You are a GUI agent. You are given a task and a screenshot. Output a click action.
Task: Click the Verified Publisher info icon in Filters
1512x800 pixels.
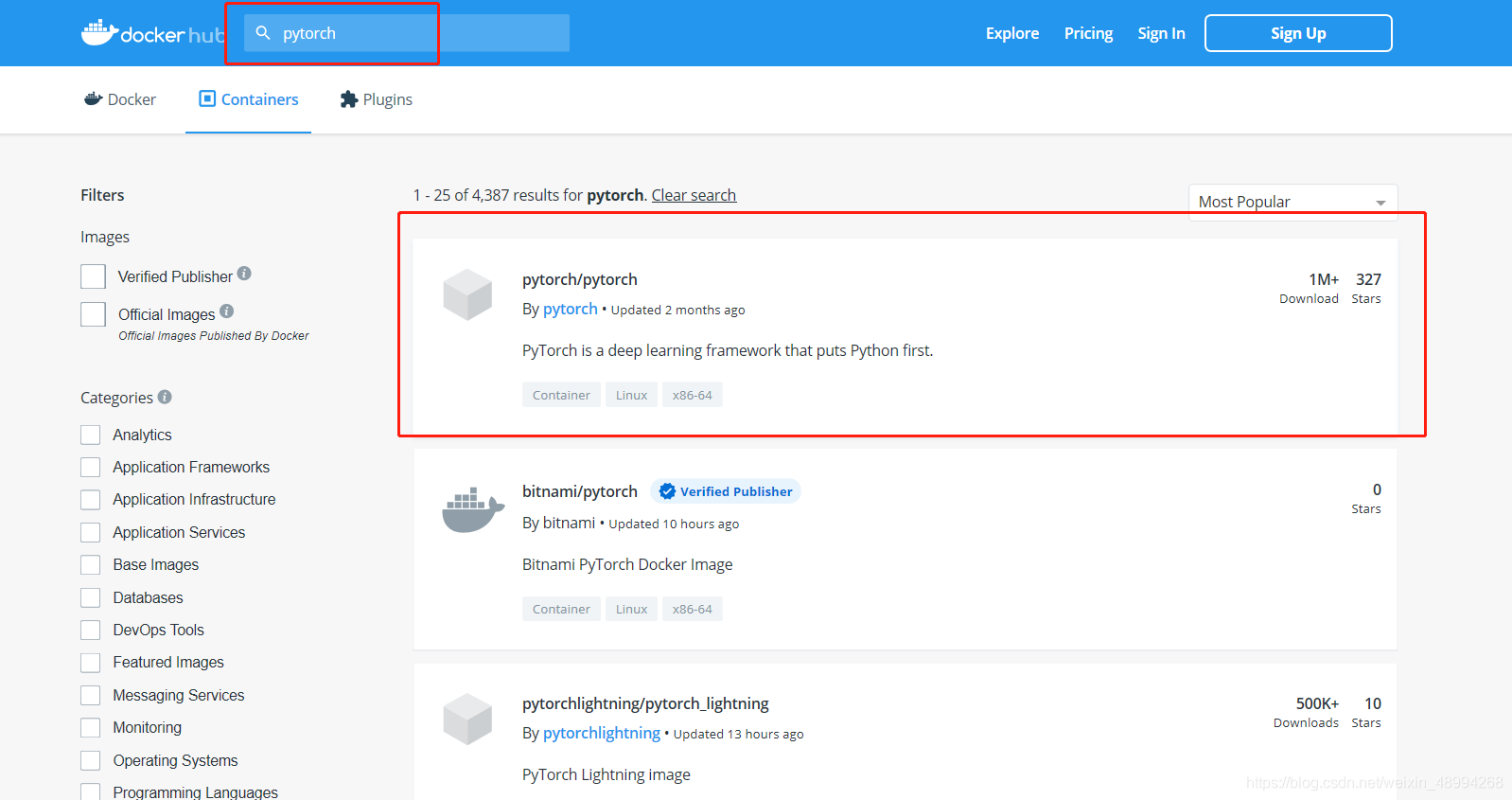244,274
